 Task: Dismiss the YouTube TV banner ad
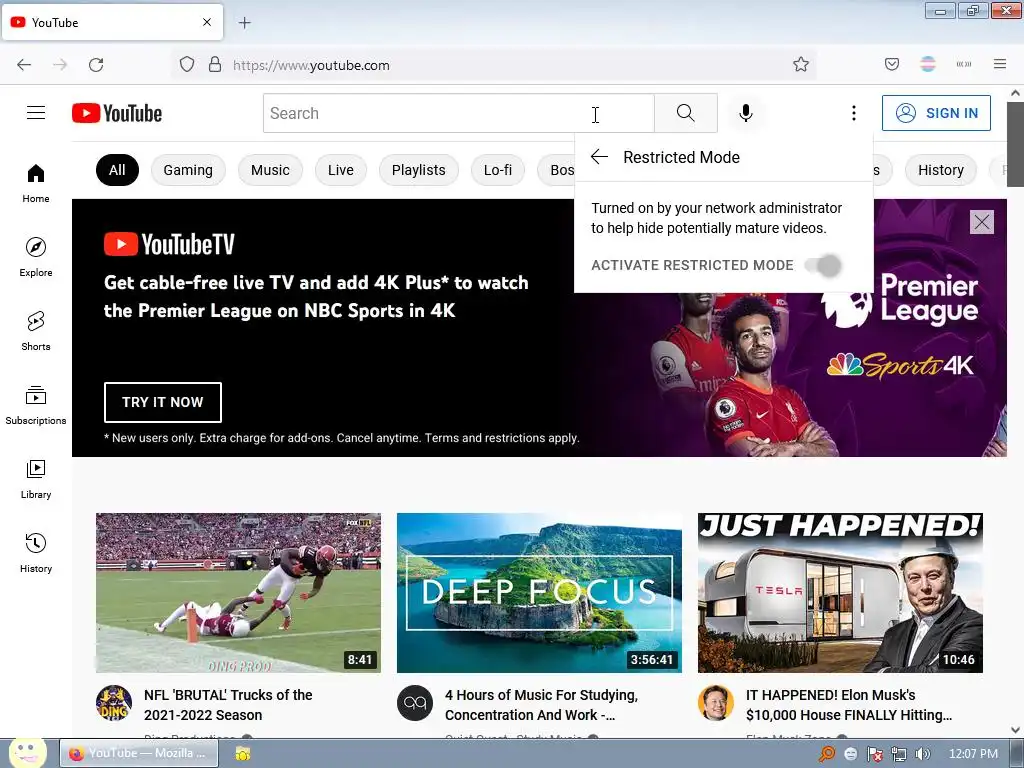[x=982, y=222]
